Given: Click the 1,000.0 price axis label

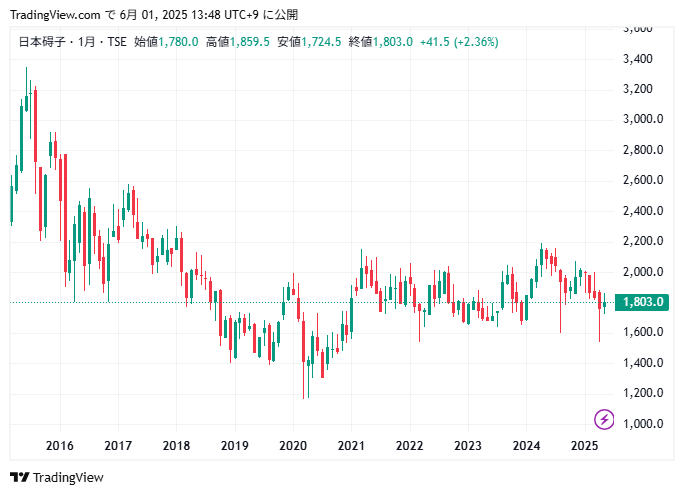Looking at the screenshot, I should [643, 424].
